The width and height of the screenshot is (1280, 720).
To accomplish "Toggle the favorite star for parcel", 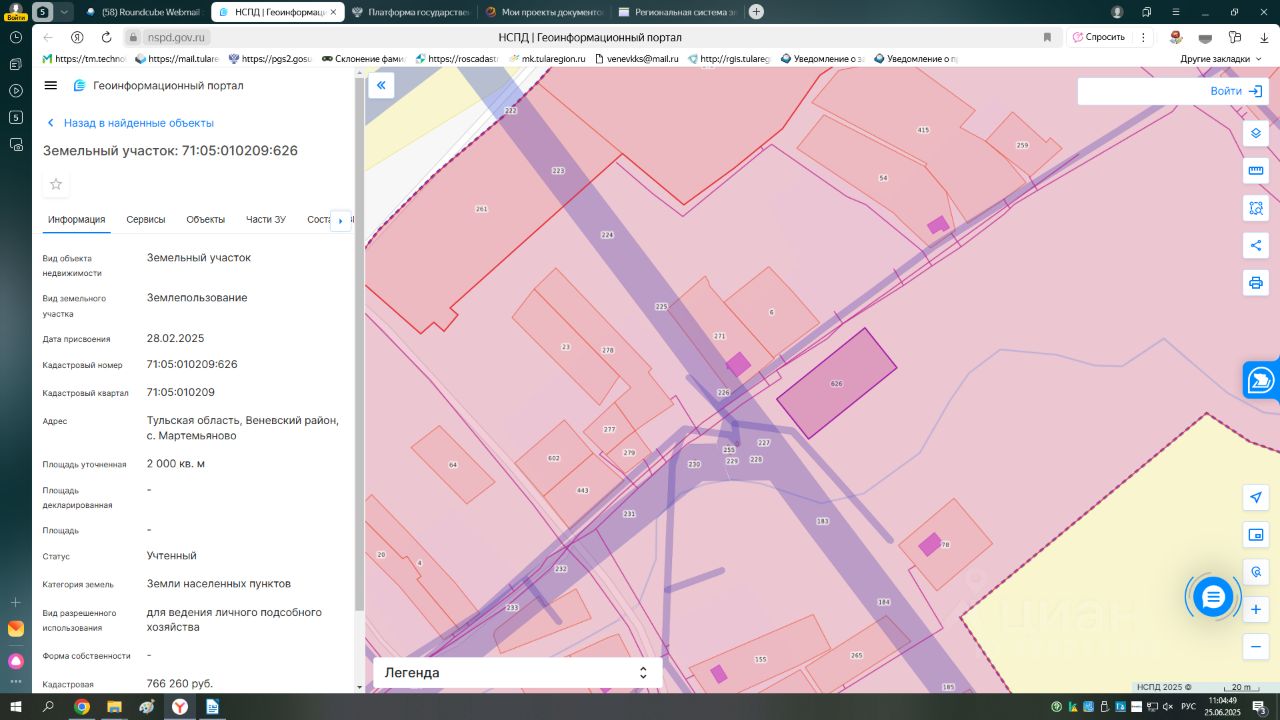I will pos(56,184).
